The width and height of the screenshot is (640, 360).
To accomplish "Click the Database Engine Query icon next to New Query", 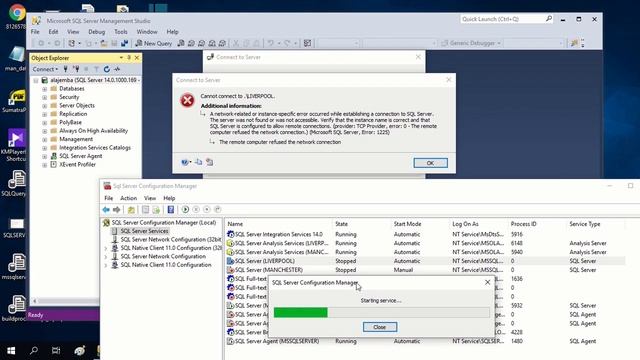I will [x=181, y=43].
